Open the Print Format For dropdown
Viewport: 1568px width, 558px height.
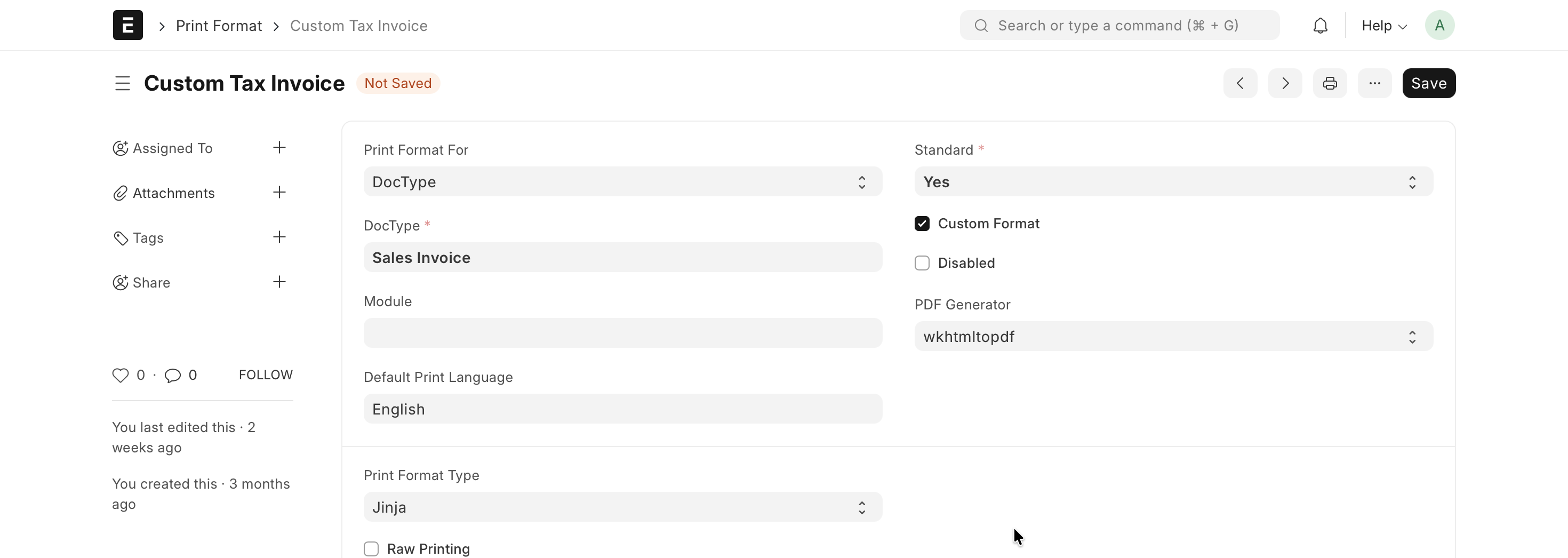point(622,181)
